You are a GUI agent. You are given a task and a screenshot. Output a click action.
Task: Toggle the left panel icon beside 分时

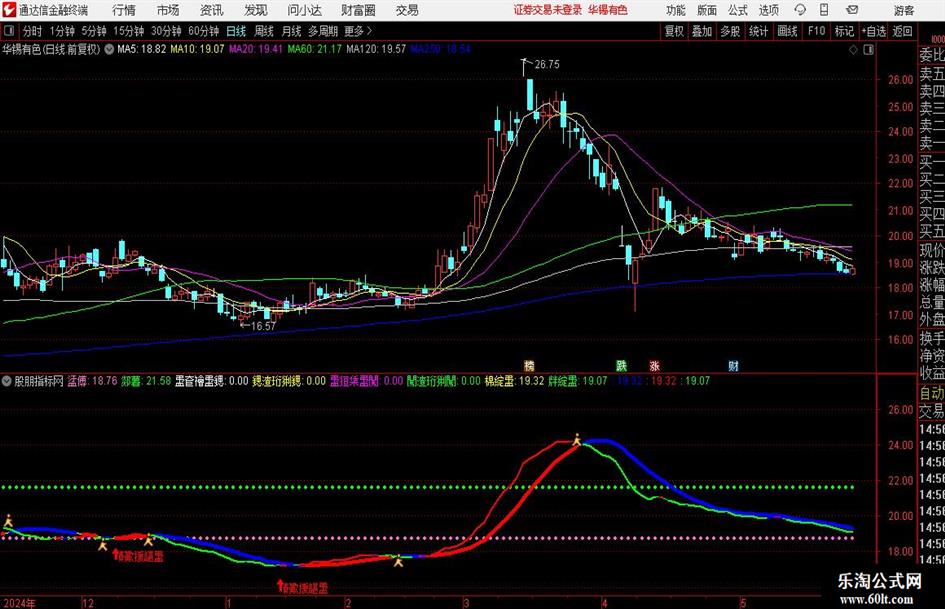(9, 31)
